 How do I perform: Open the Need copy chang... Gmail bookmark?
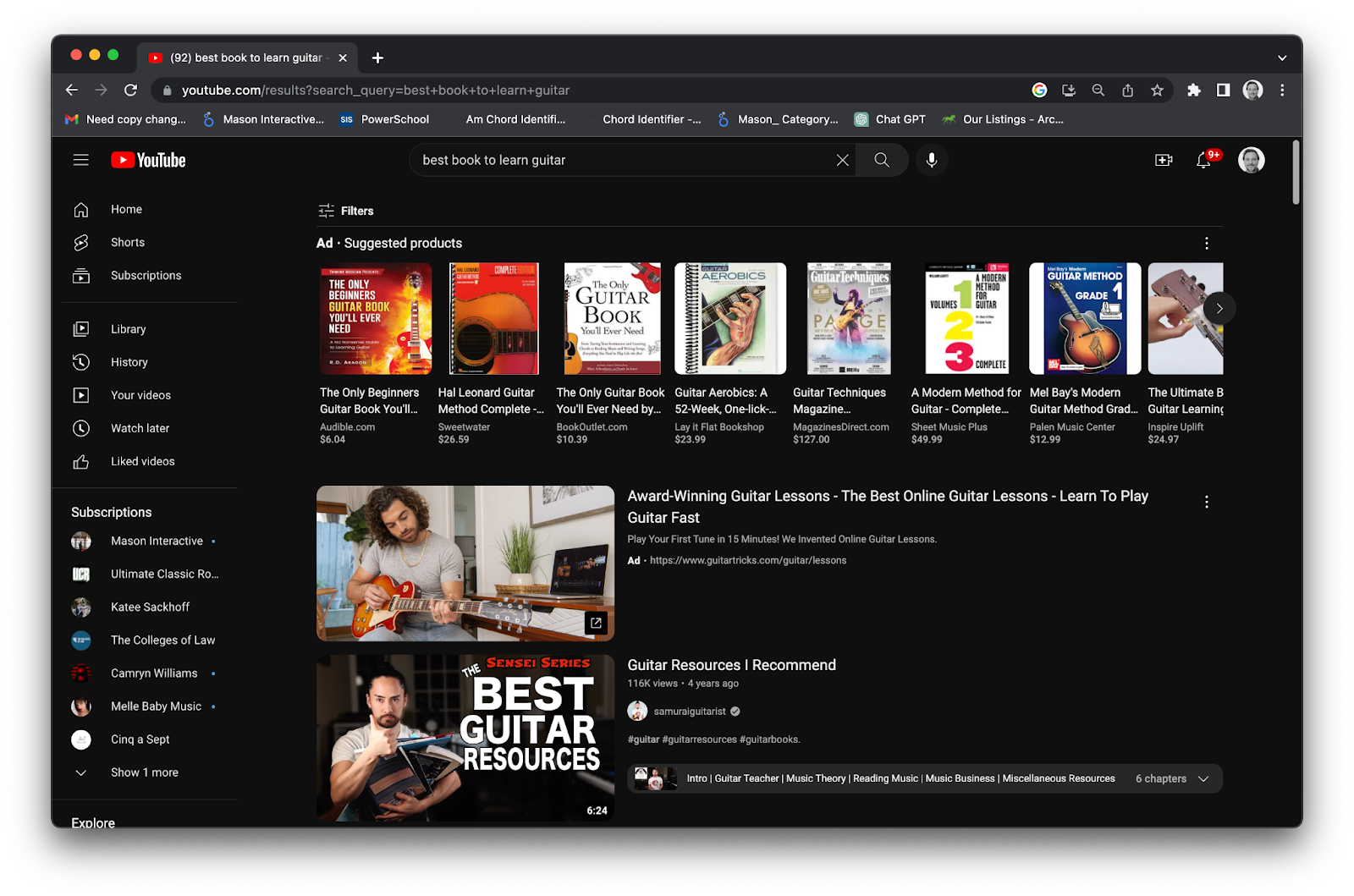coord(125,119)
